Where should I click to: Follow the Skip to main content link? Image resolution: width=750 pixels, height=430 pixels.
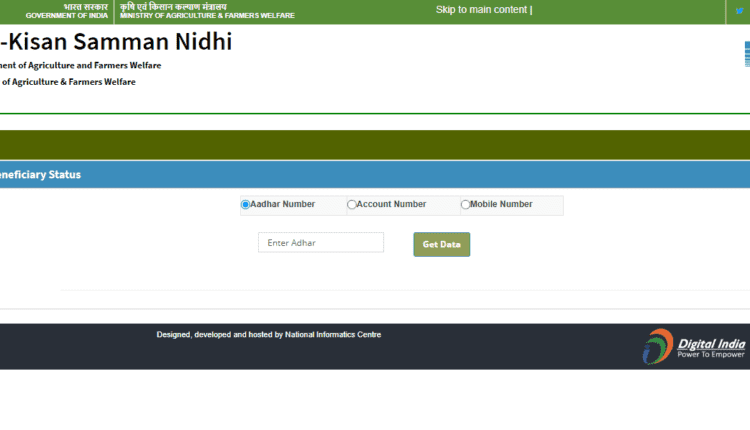tap(482, 10)
